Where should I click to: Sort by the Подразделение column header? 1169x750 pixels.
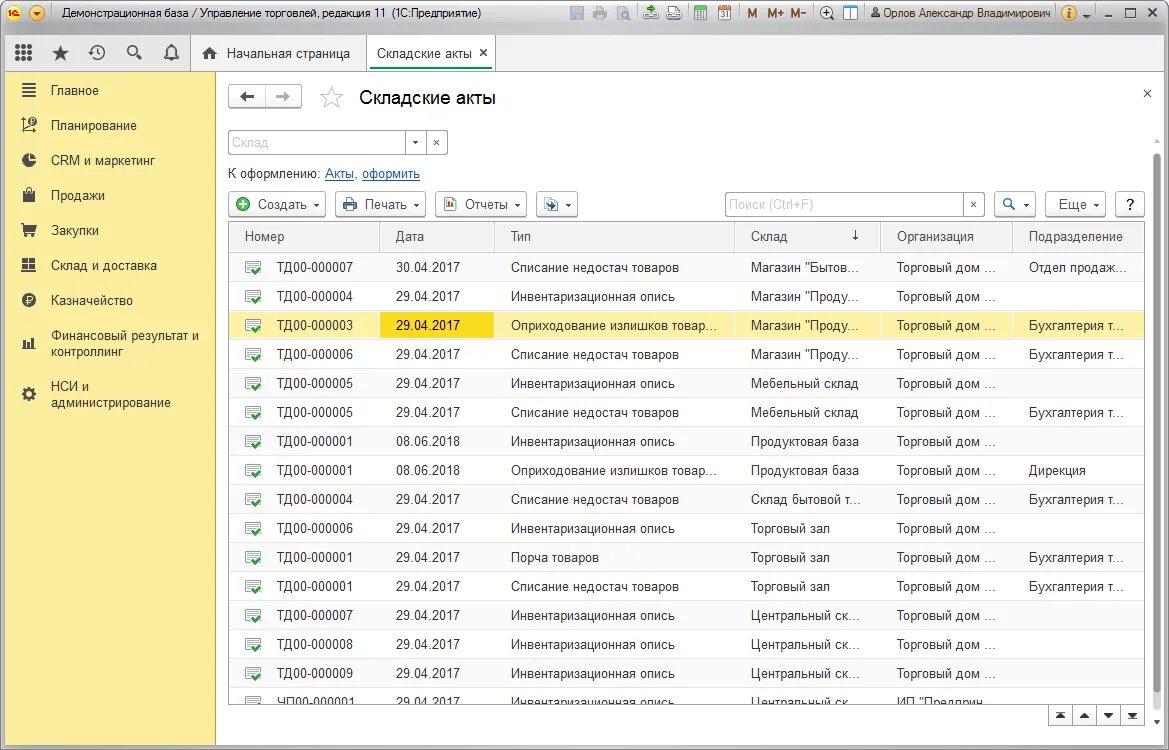pyautogui.click(x=1077, y=236)
